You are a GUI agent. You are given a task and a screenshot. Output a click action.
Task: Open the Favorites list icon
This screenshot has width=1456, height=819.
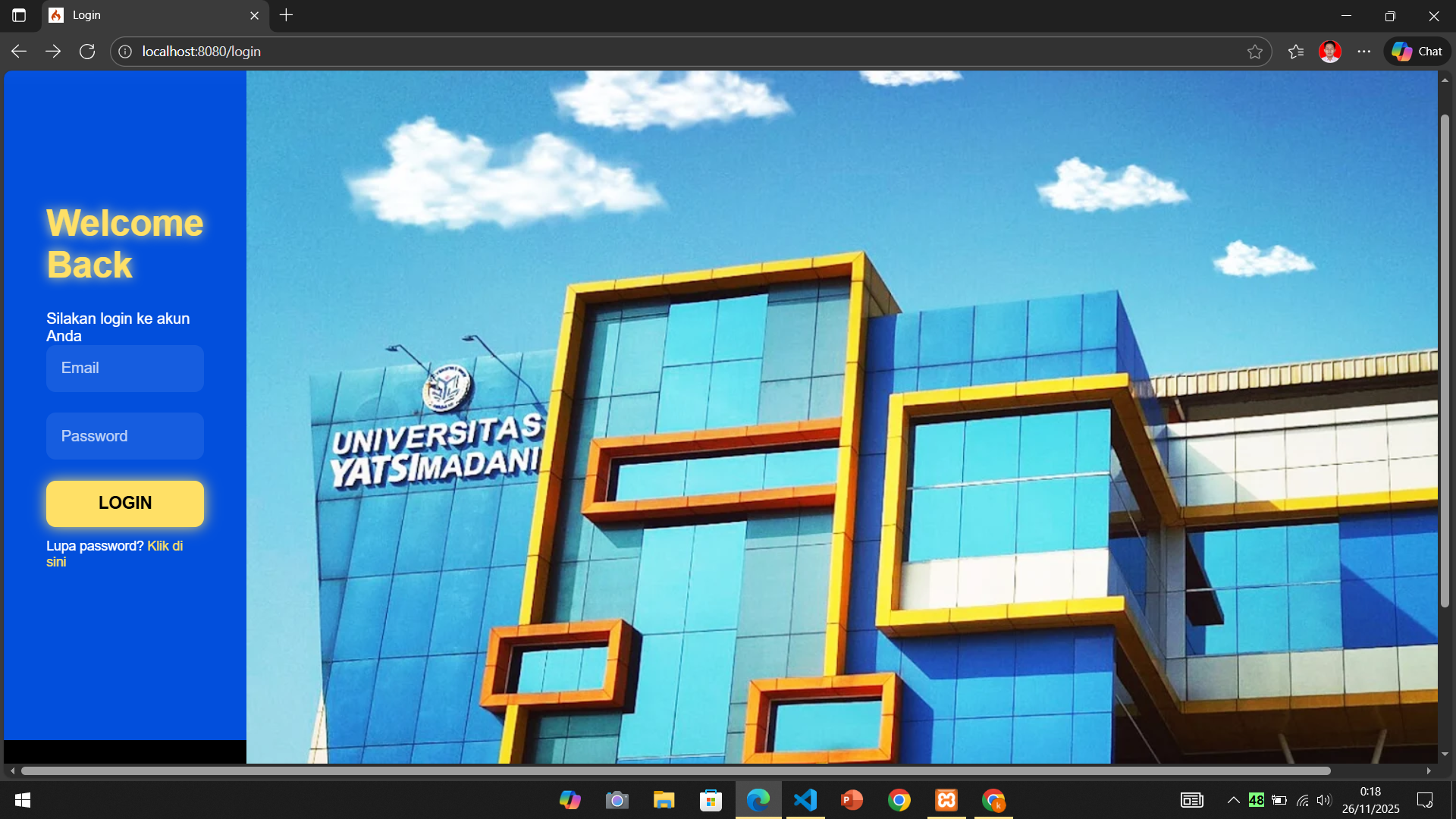tap(1296, 52)
